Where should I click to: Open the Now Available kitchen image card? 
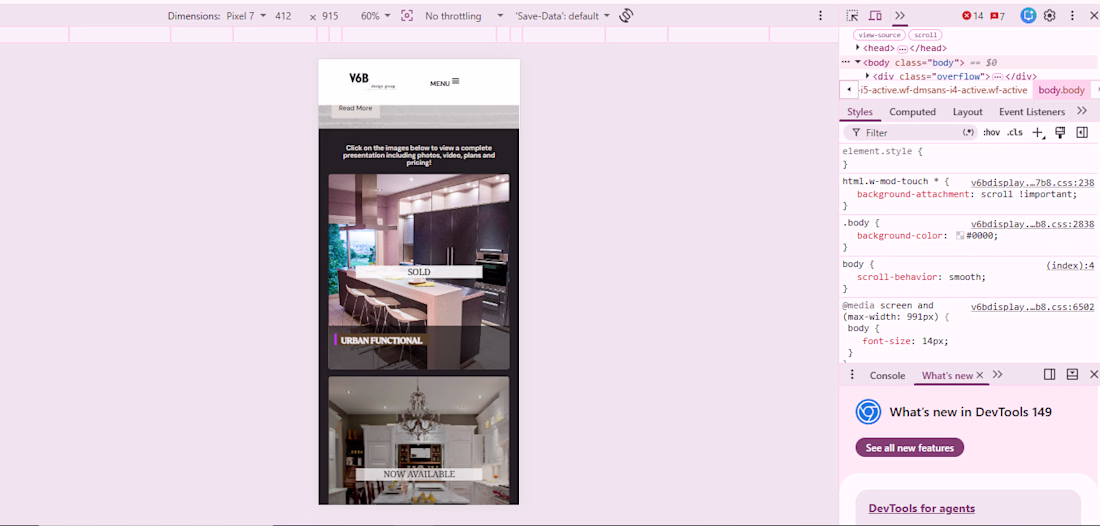click(419, 440)
